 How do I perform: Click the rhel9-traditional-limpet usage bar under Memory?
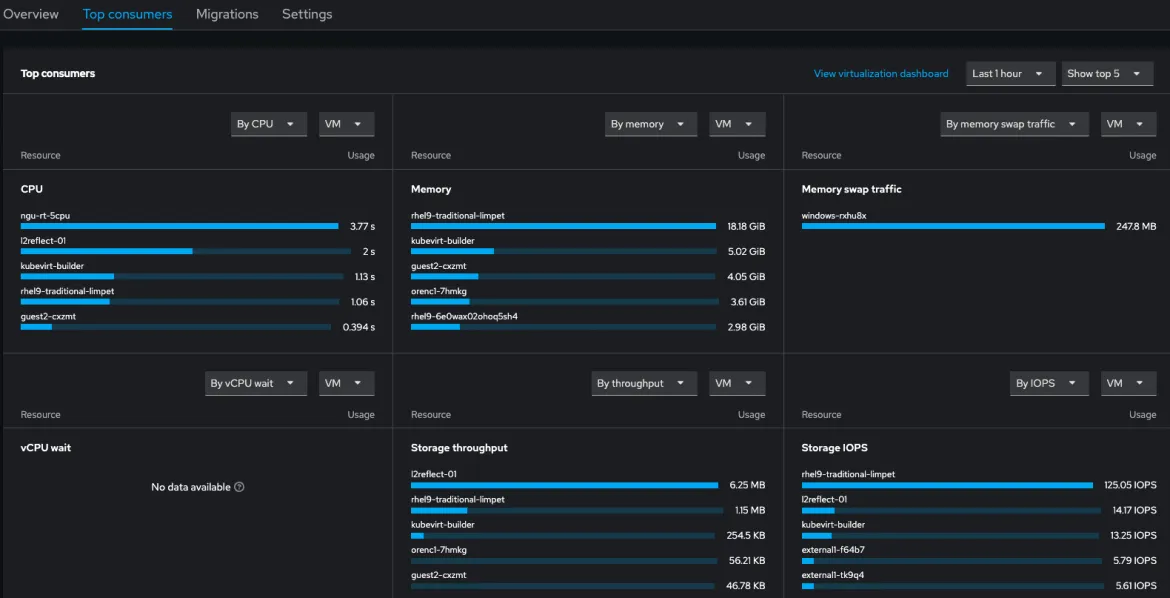tap(560, 226)
